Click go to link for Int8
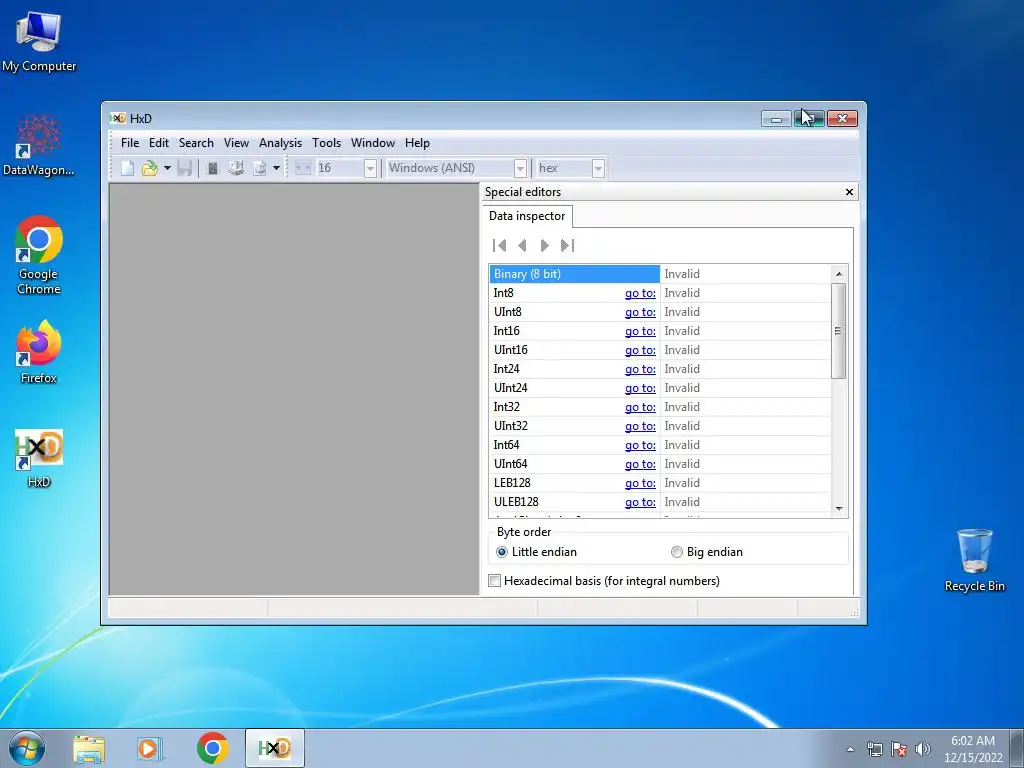This screenshot has width=1024, height=768. click(x=640, y=293)
